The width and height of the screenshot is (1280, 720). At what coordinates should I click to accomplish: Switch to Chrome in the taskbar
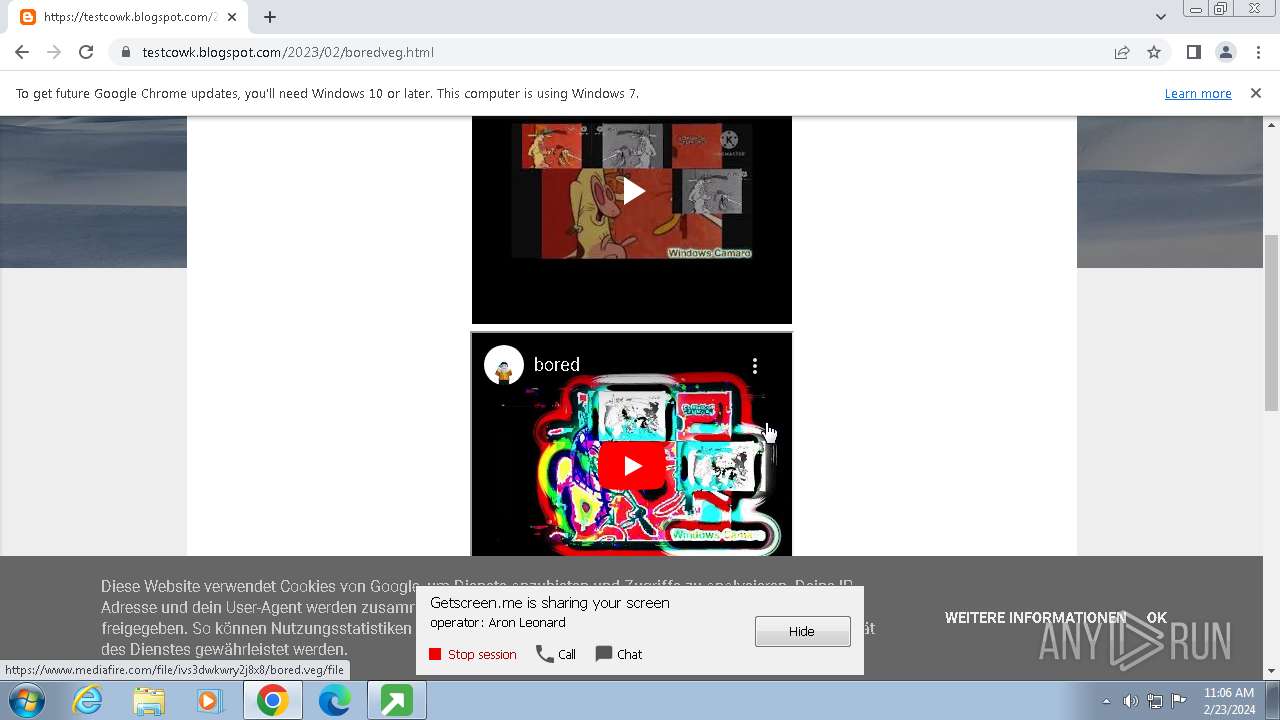click(272, 701)
